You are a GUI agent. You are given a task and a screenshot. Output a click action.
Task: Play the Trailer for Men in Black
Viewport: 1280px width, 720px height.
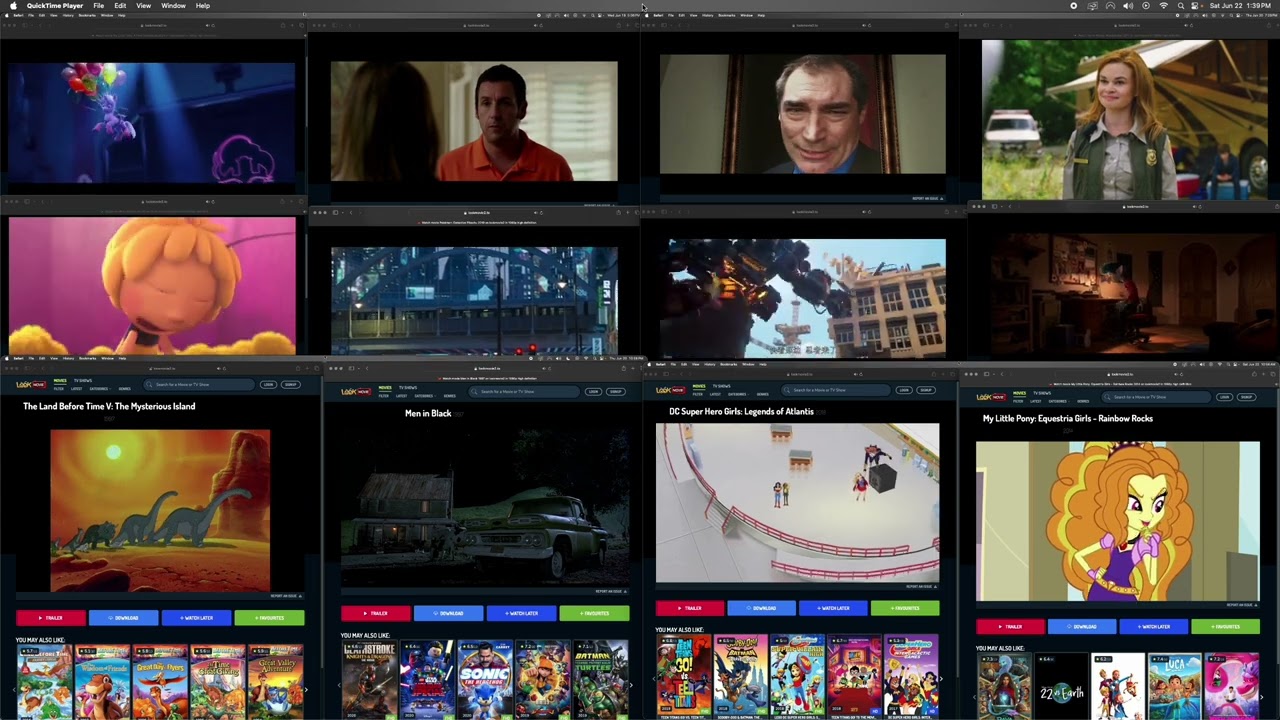376,613
